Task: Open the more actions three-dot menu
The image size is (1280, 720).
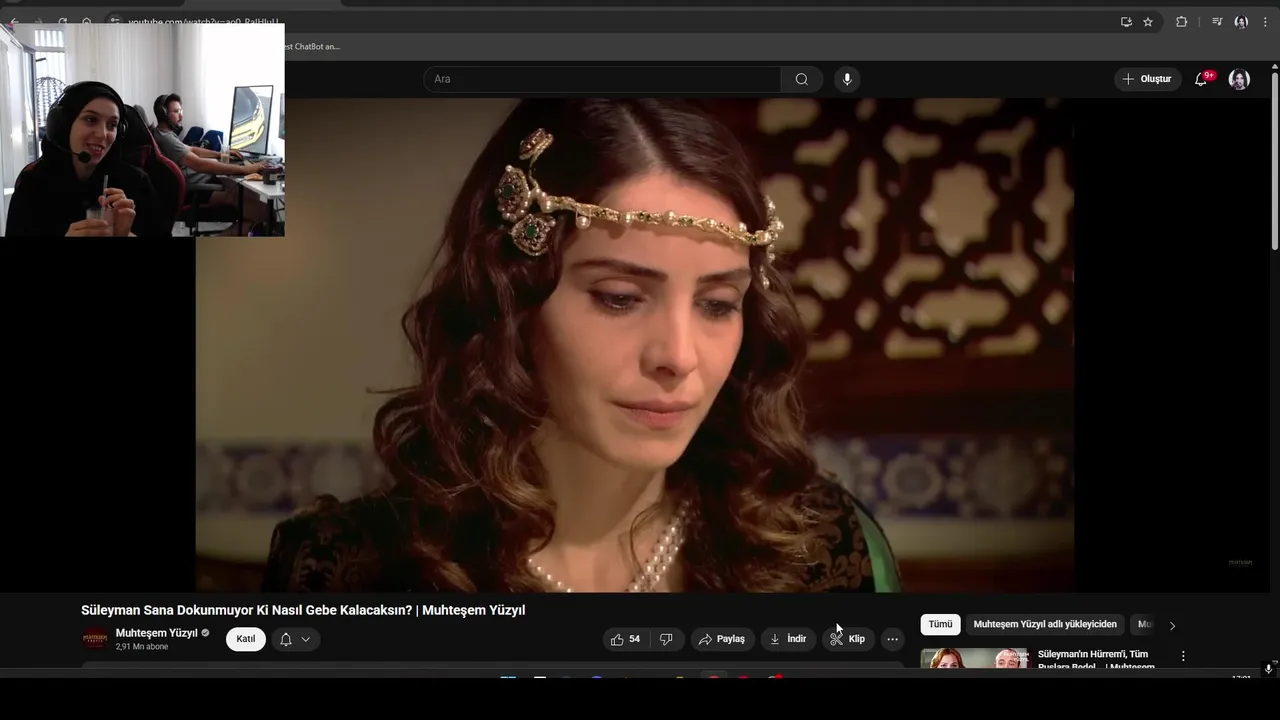Action: [892, 639]
